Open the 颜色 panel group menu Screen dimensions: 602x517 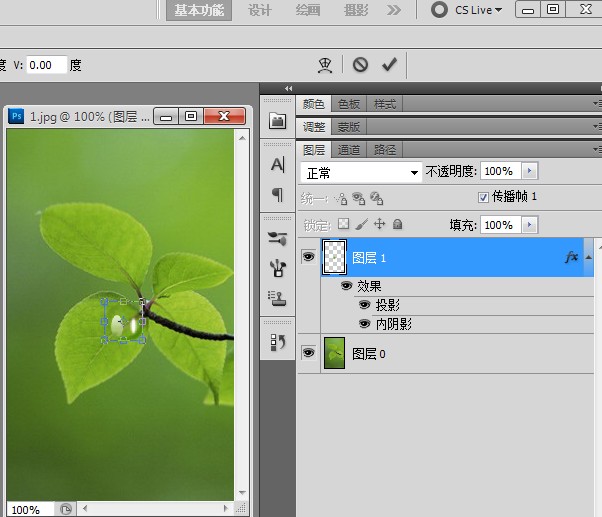(x=597, y=104)
